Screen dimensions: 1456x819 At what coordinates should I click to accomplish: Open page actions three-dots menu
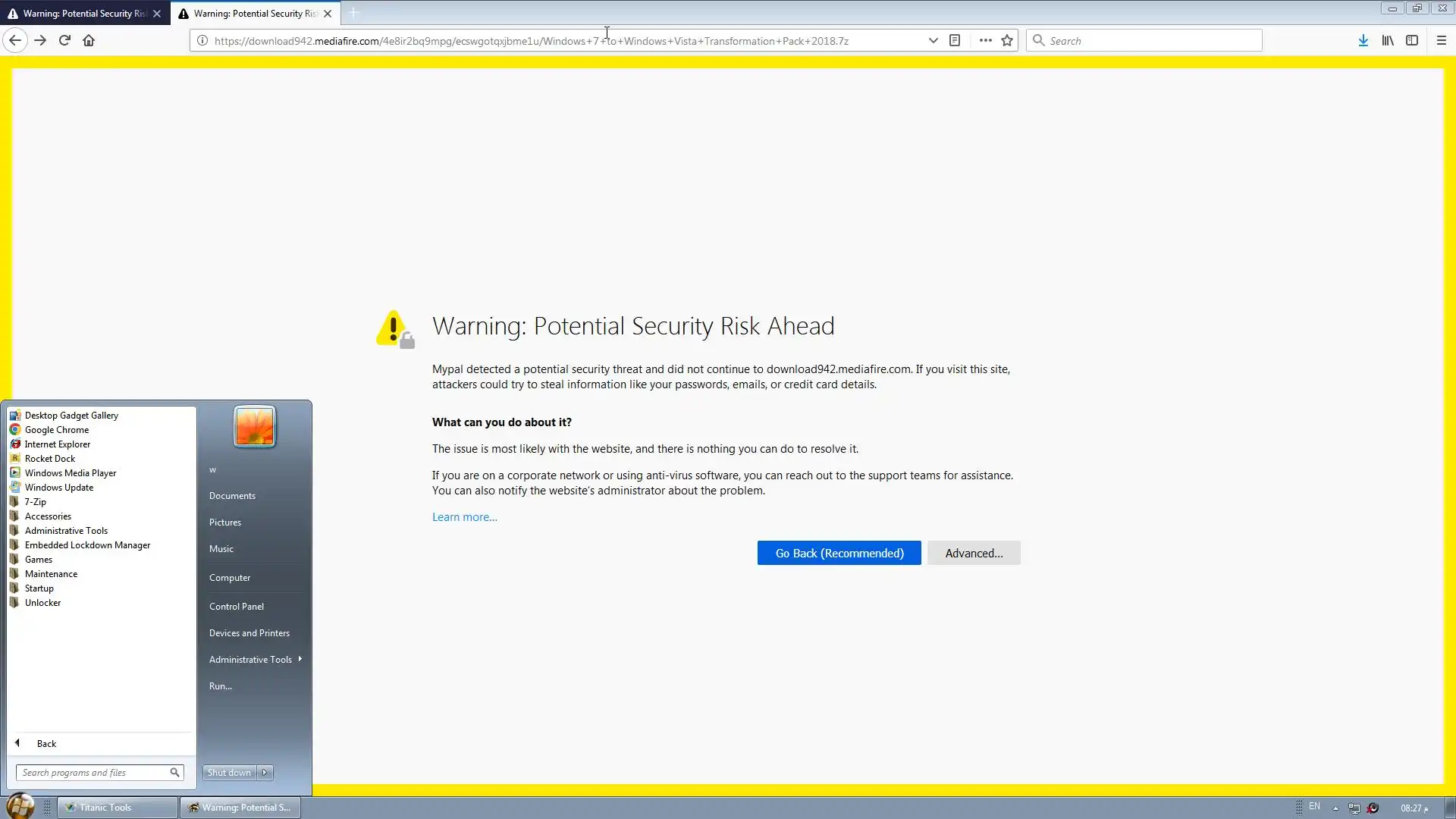[985, 41]
